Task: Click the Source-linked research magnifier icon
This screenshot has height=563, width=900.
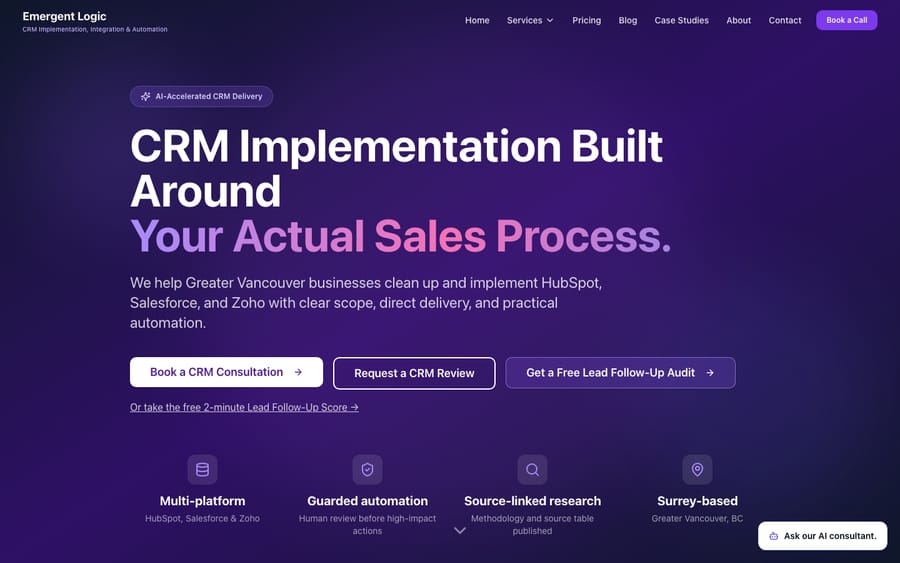Action: [532, 469]
